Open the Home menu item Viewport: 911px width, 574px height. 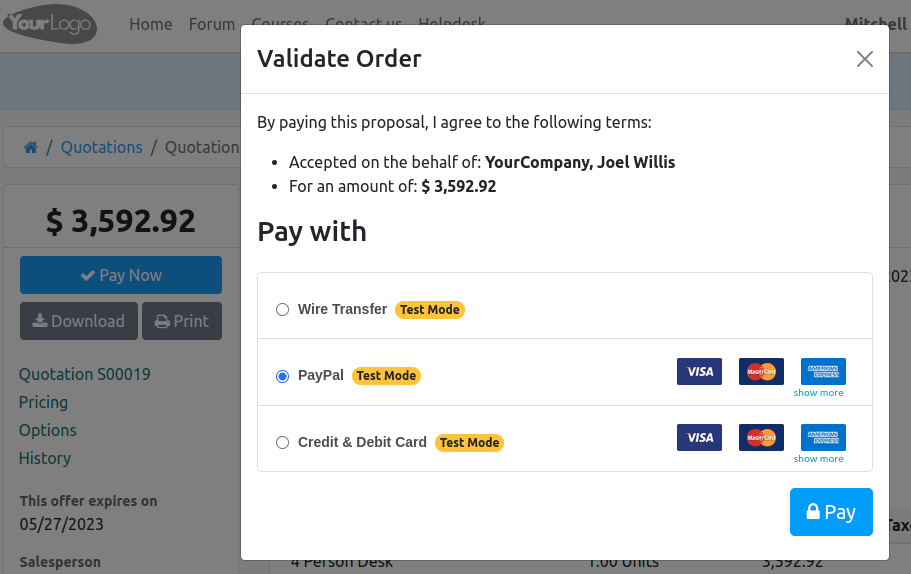click(151, 24)
